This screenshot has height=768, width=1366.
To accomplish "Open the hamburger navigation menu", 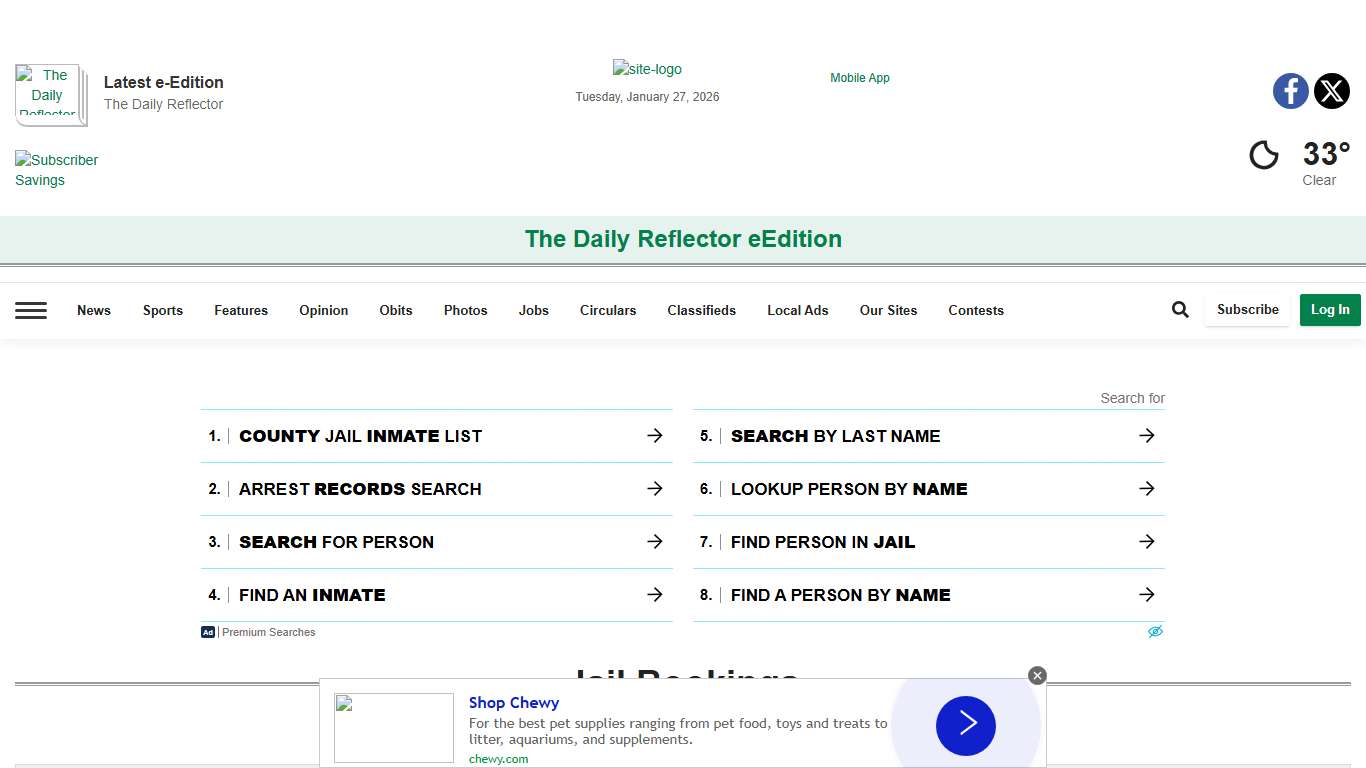I will pos(31,310).
